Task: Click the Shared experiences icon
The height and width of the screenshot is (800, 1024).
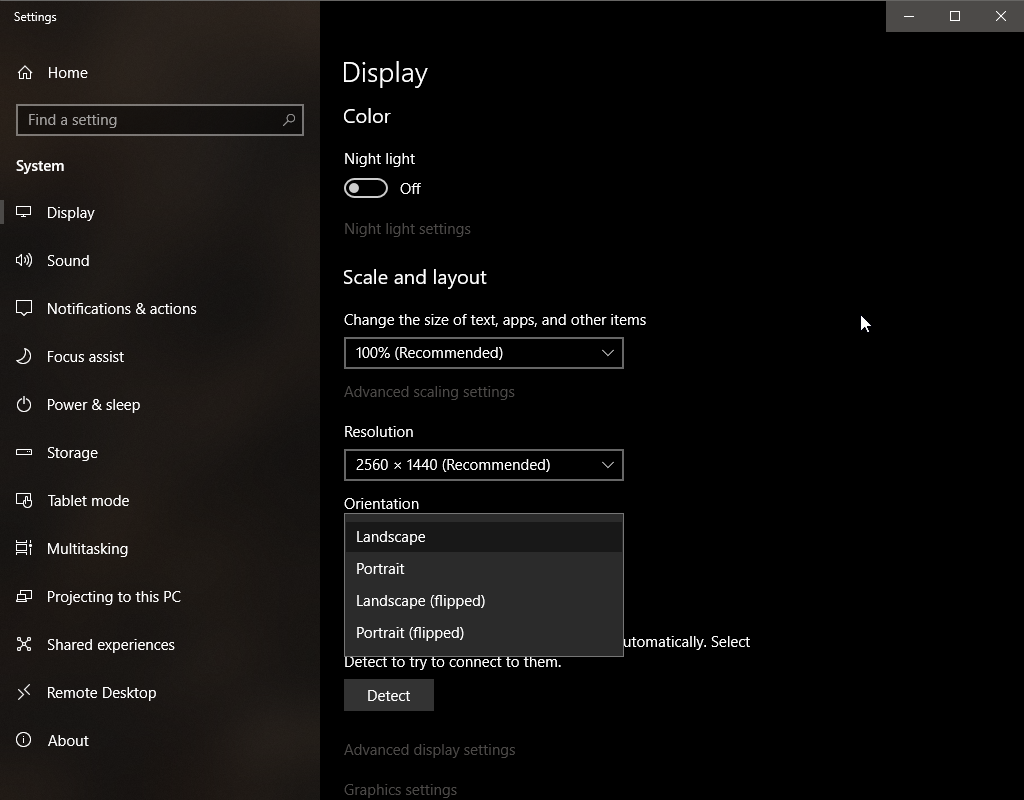Action: (24, 644)
